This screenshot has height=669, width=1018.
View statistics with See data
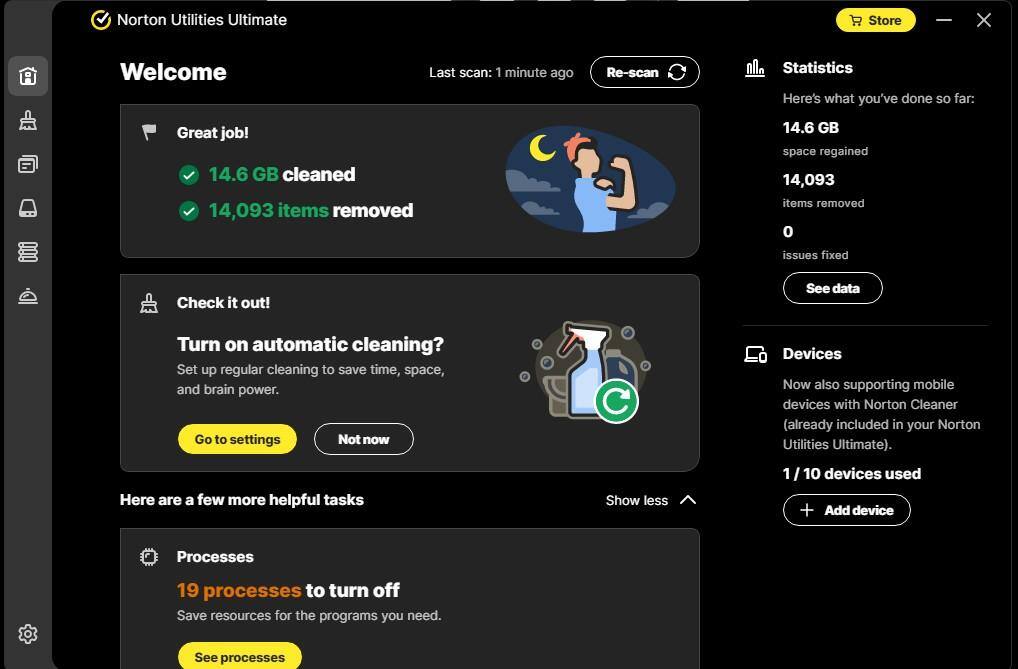click(x=832, y=288)
